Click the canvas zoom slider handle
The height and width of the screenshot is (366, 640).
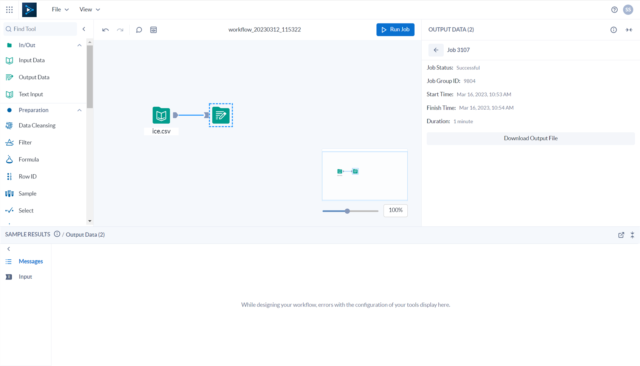pyautogui.click(x=347, y=211)
